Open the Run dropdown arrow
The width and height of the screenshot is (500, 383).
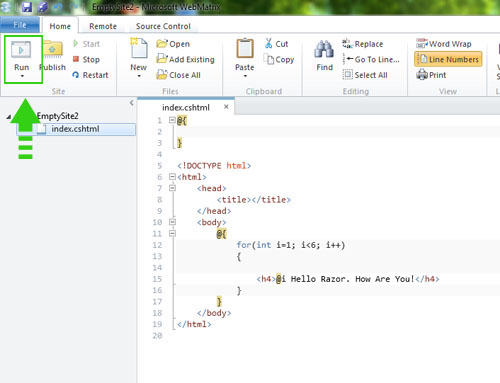(x=22, y=76)
